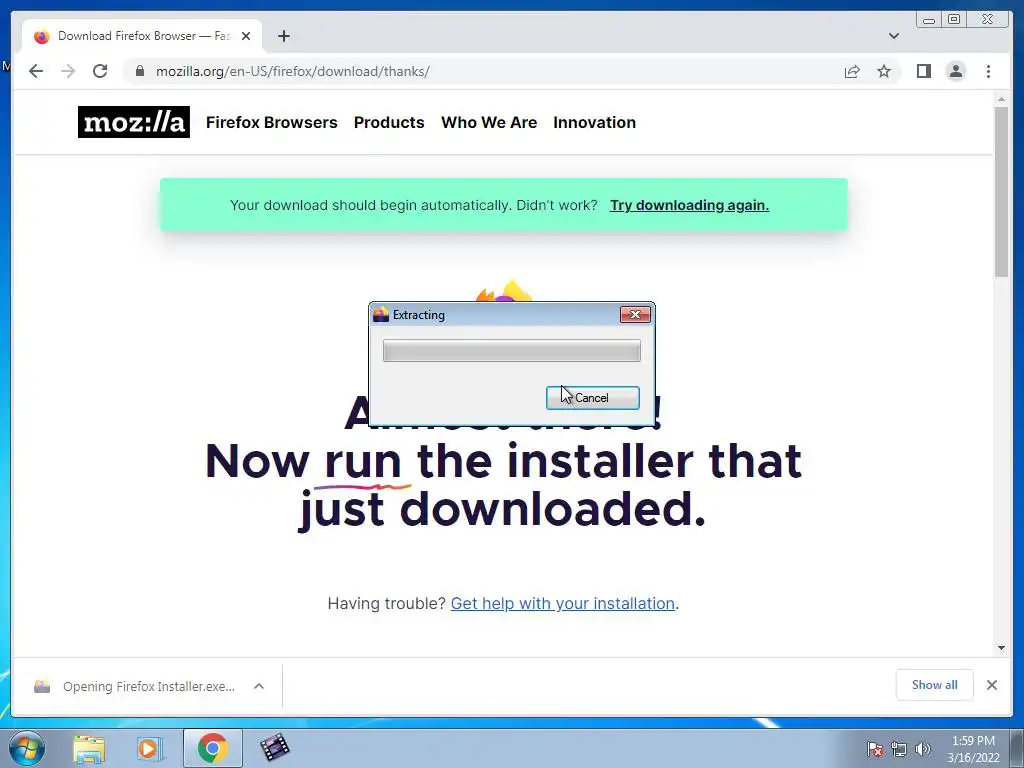1024x768 pixels.
Task: Close the Download Firefox Browser tab
Action: coord(246,36)
